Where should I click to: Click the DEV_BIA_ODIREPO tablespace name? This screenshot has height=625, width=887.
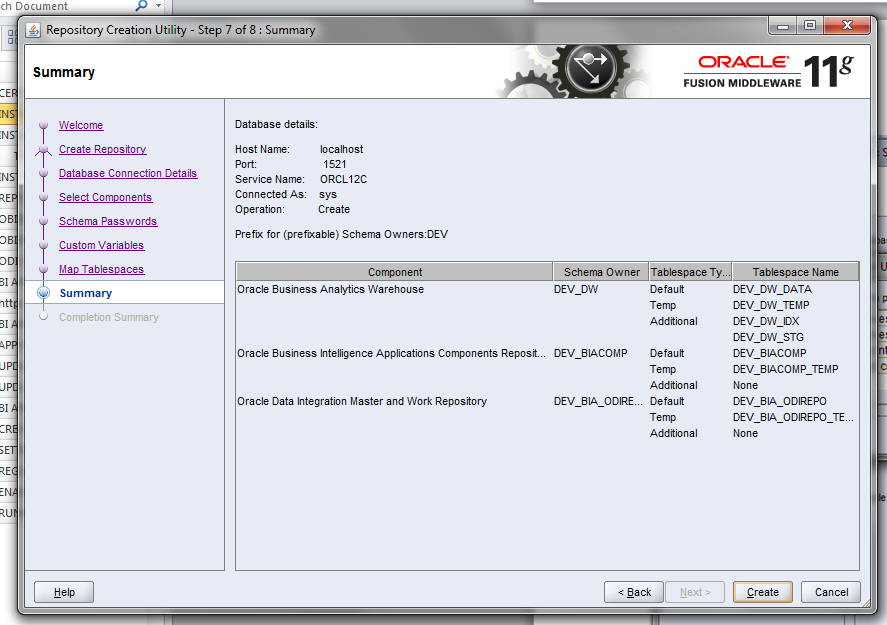point(780,401)
